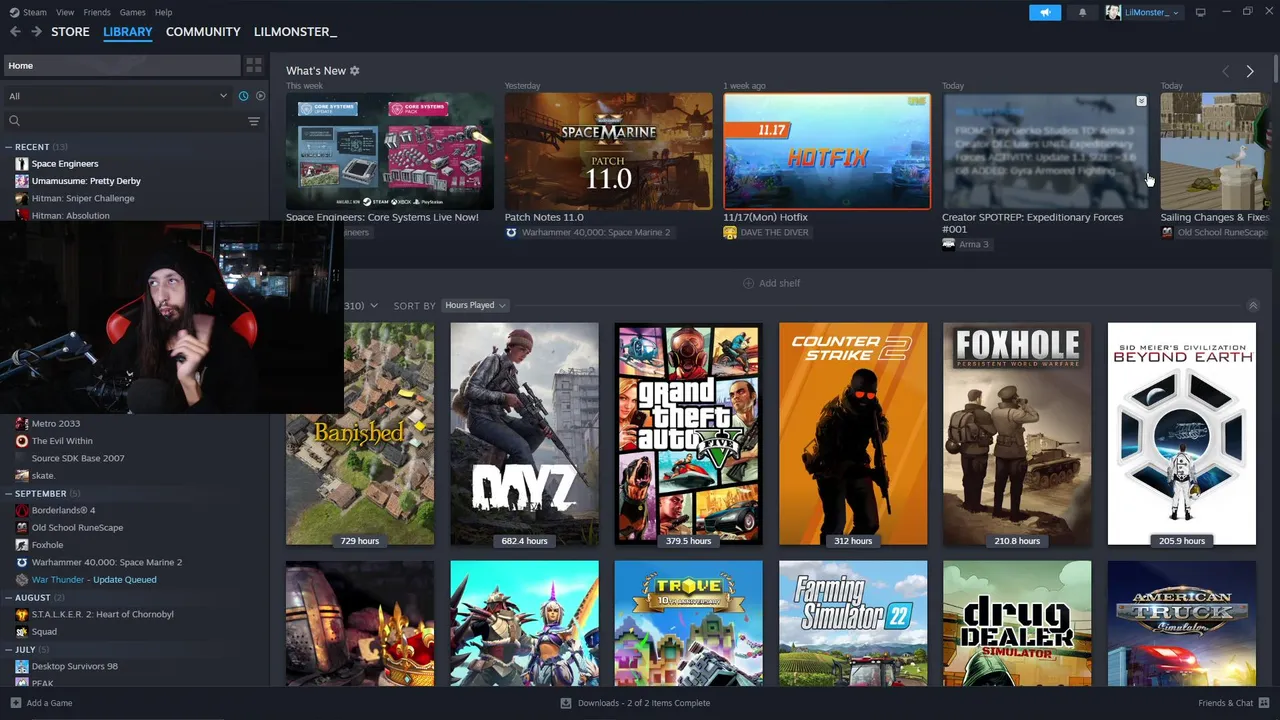Image resolution: width=1280 pixels, height=720 pixels.
Task: Go back using the left arrow
Action: [15, 32]
